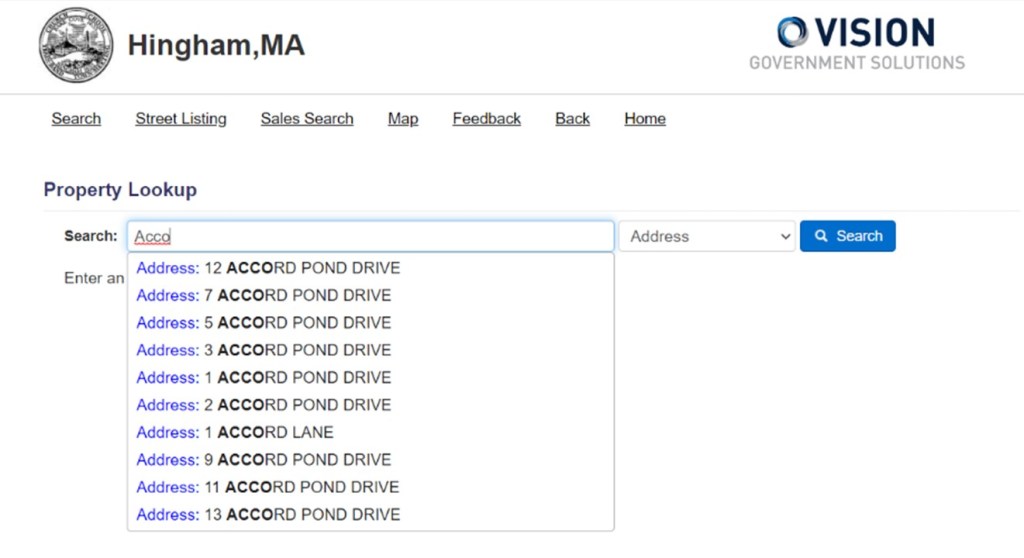Image resolution: width=1024 pixels, height=558 pixels.
Task: Open the Street Listing menu link
Action: click(181, 118)
